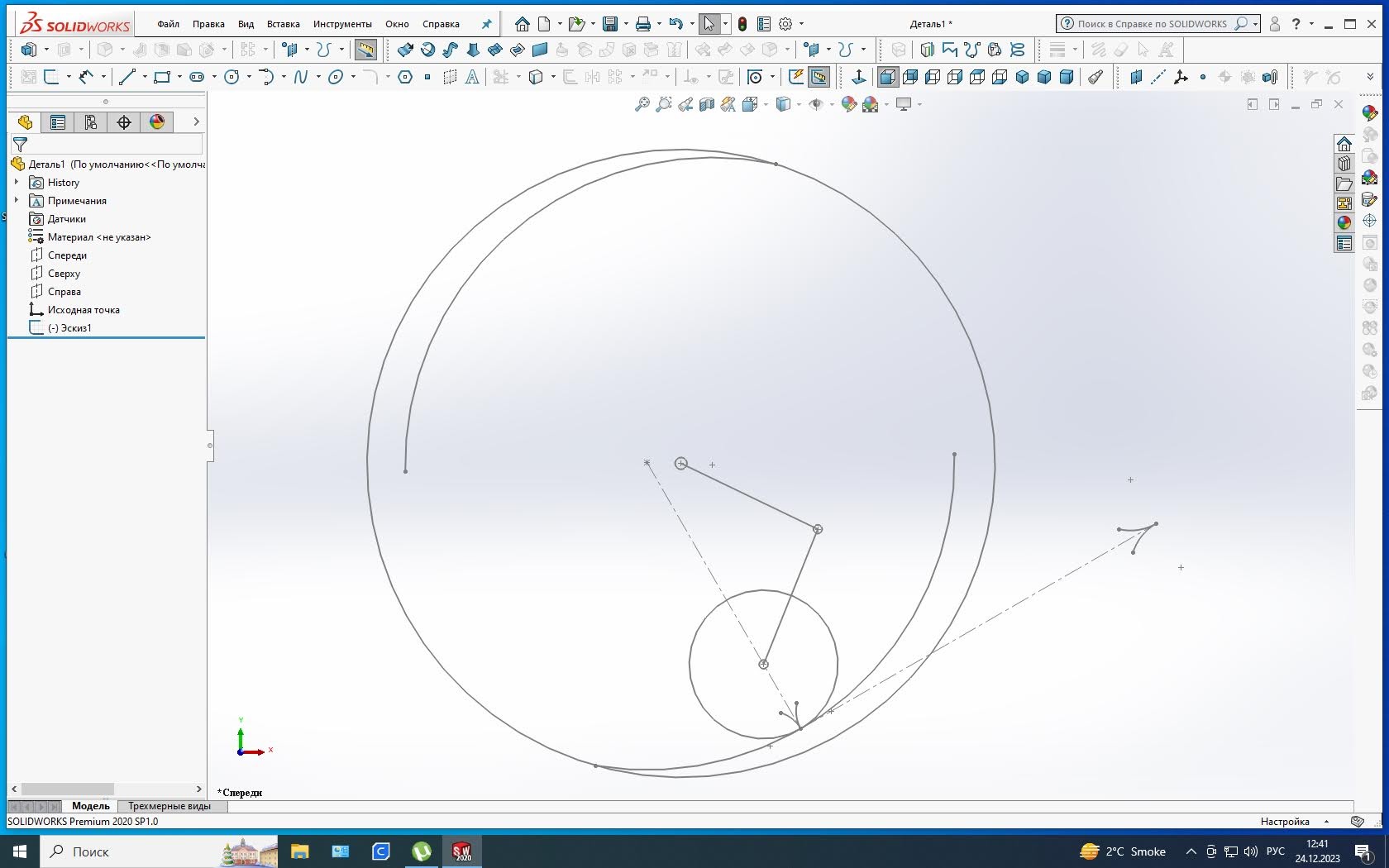The height and width of the screenshot is (868, 1389).
Task: Switch to the Трехмерные виды tab
Action: click(x=169, y=806)
